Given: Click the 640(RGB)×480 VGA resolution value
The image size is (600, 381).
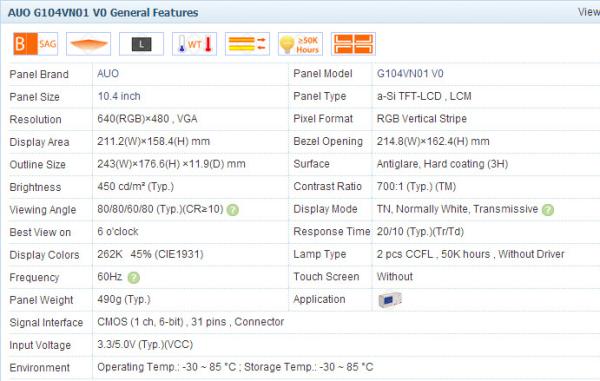Looking at the screenshot, I should 147,119.
